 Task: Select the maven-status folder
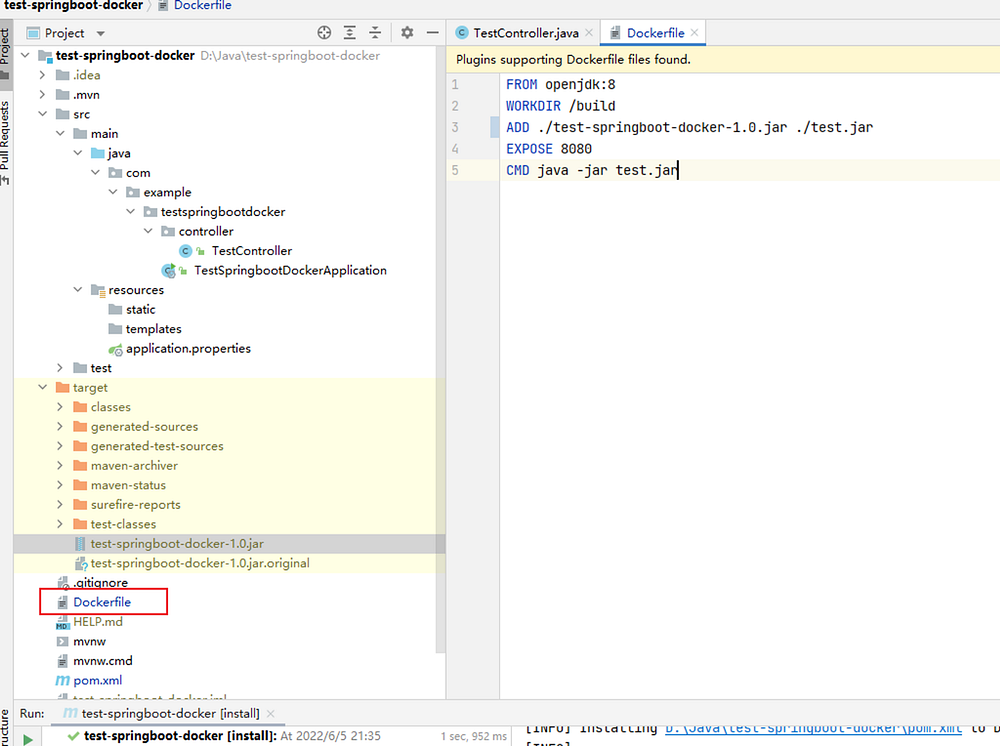128,485
